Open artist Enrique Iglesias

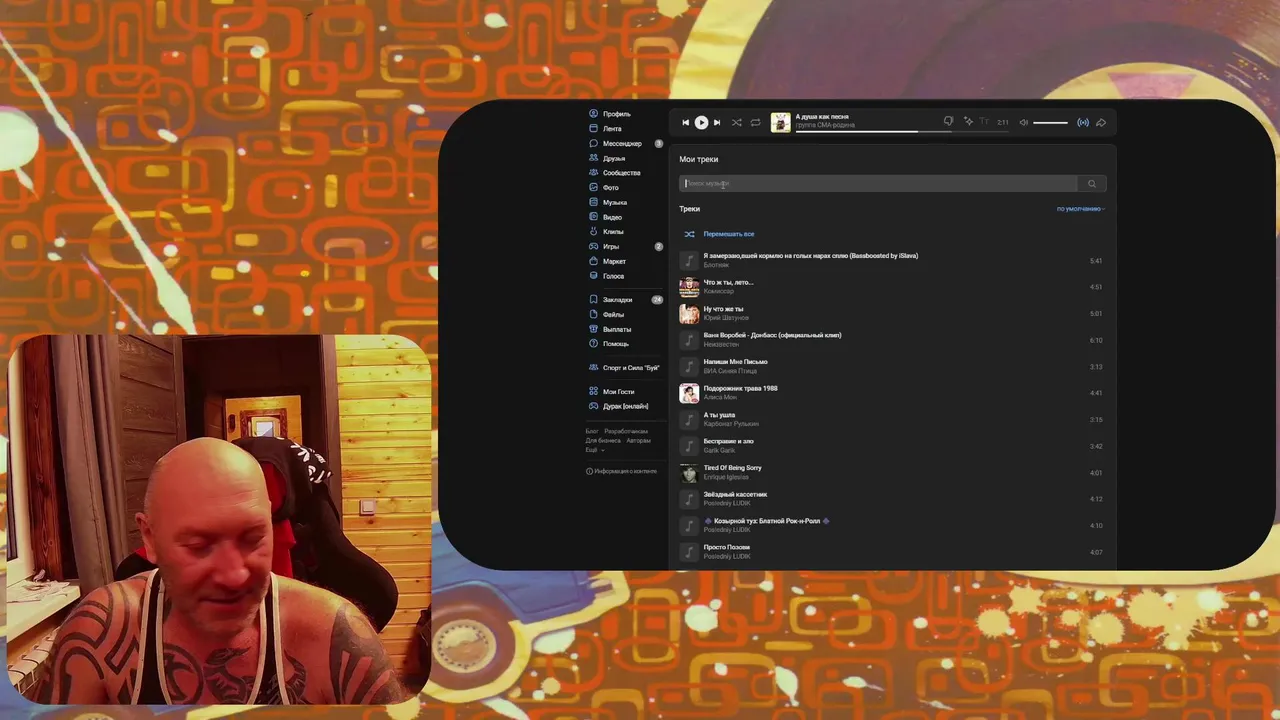click(x=726, y=477)
